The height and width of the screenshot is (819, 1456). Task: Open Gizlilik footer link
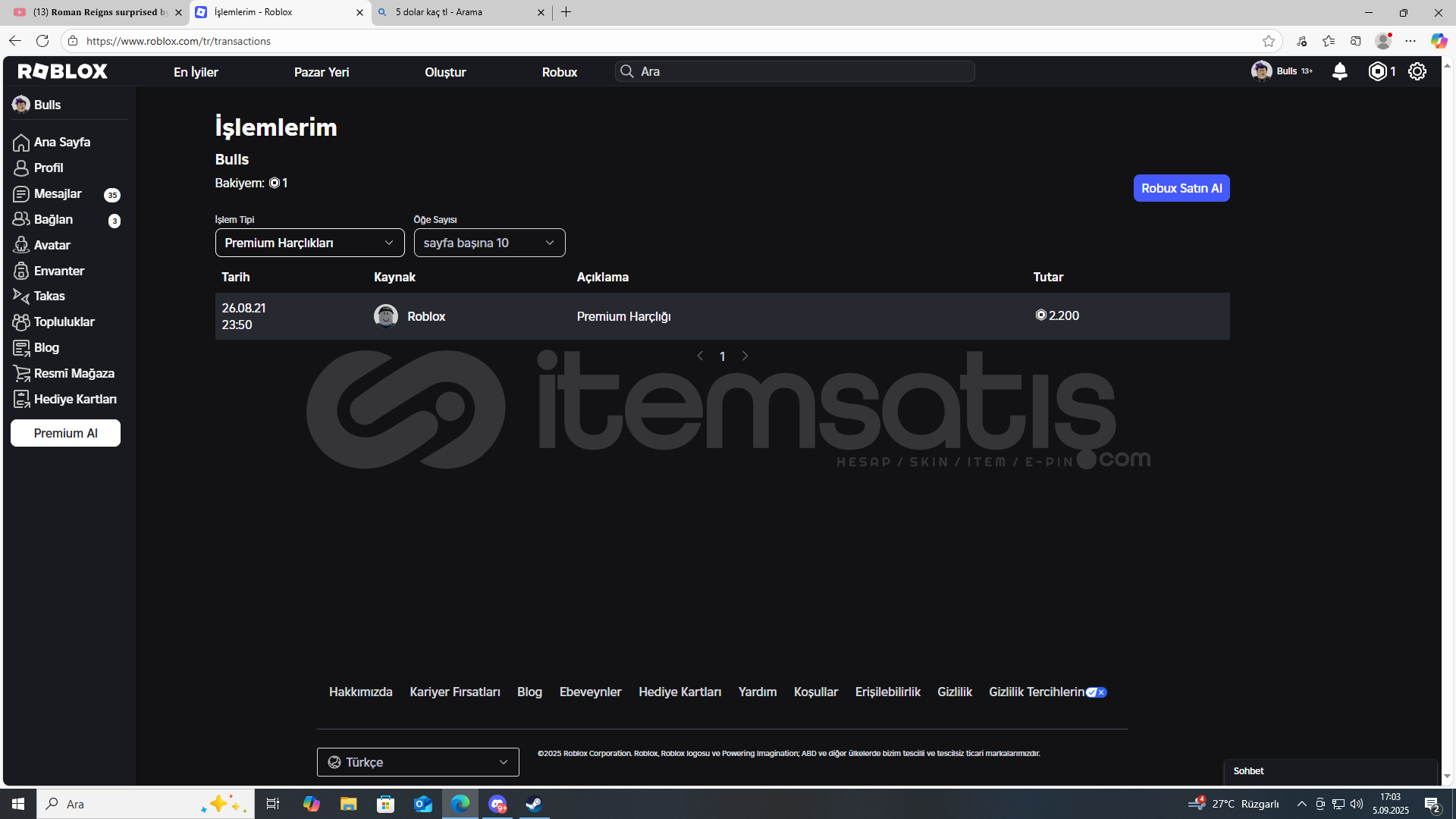click(x=955, y=692)
